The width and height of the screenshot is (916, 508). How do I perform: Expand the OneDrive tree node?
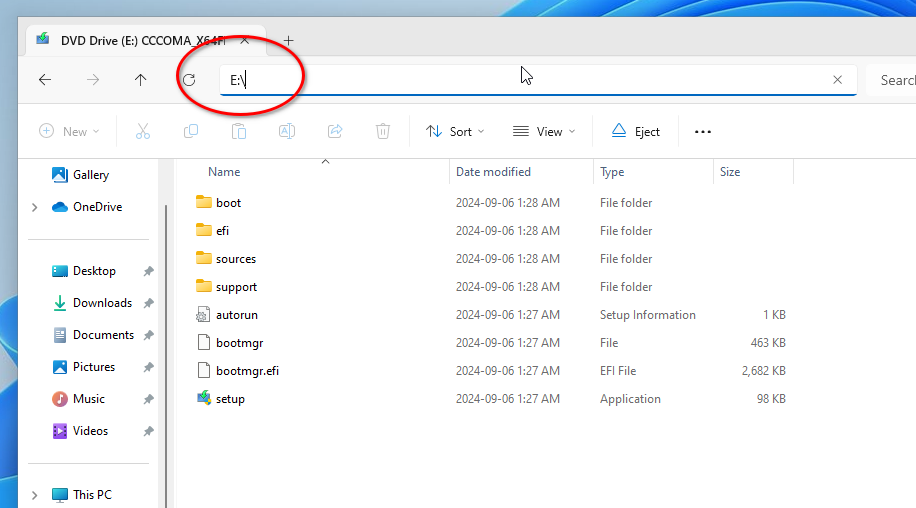click(34, 207)
